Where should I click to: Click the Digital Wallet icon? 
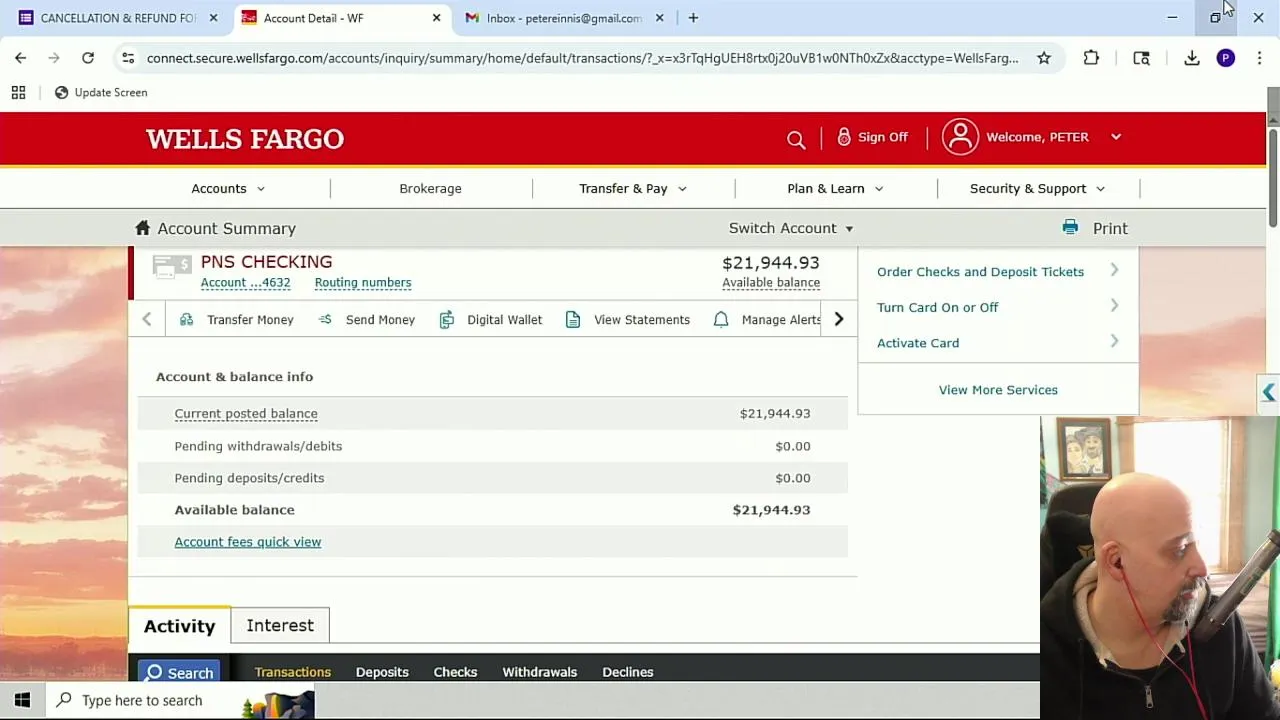coord(446,319)
